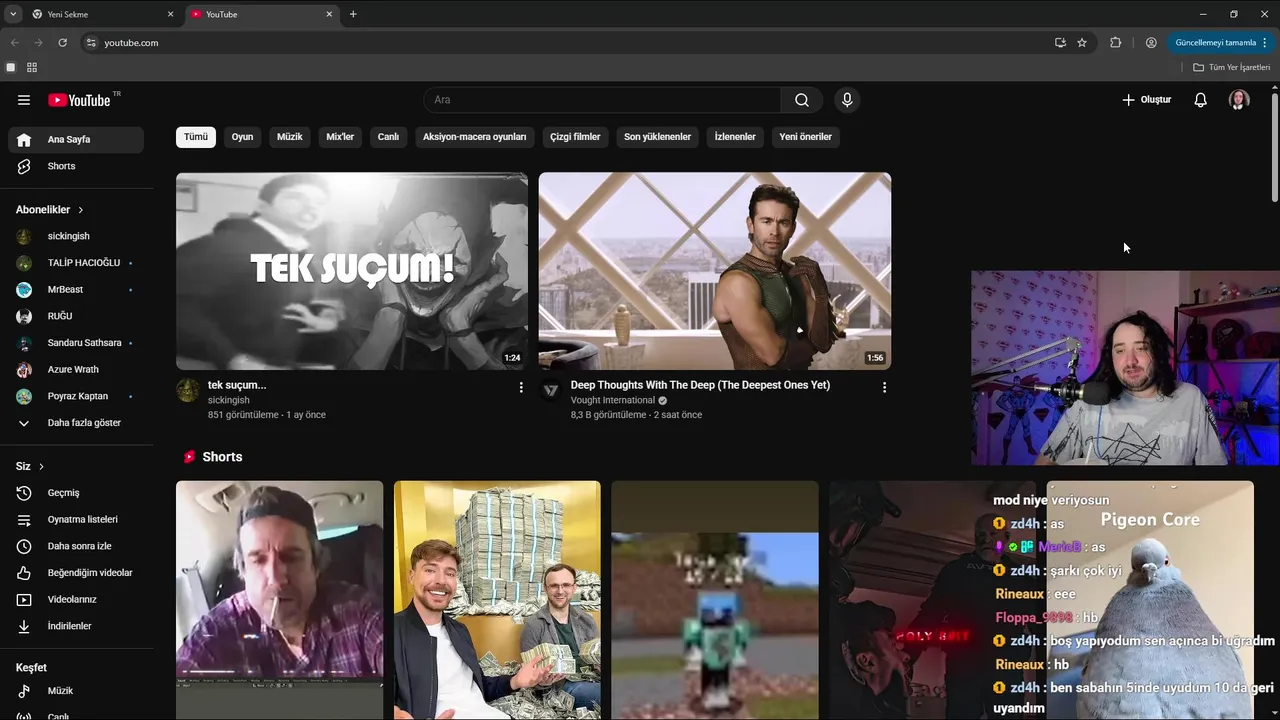
Task: Click the Oluştur create button
Action: point(1147,100)
